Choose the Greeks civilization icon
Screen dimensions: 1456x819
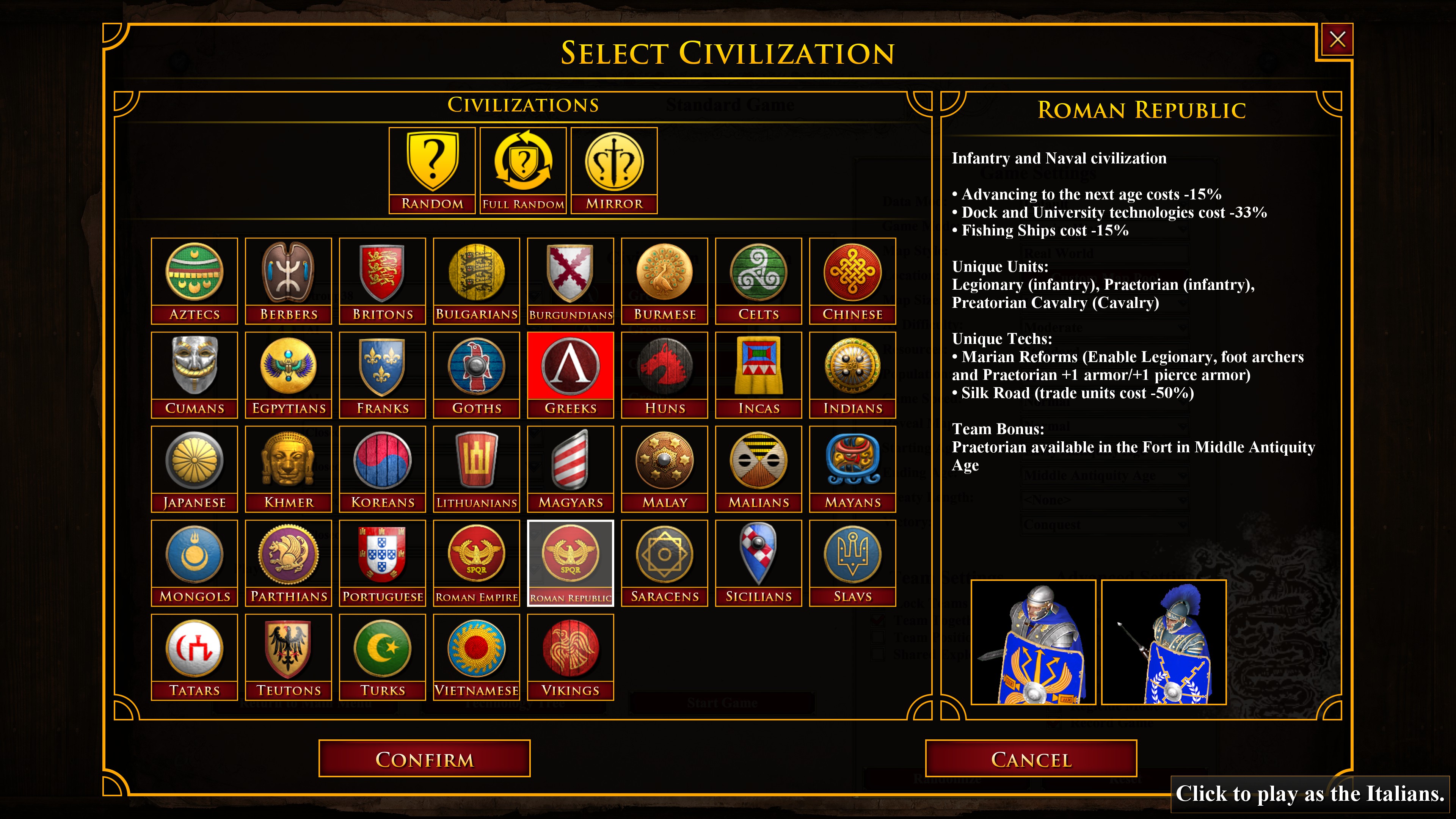(570, 375)
